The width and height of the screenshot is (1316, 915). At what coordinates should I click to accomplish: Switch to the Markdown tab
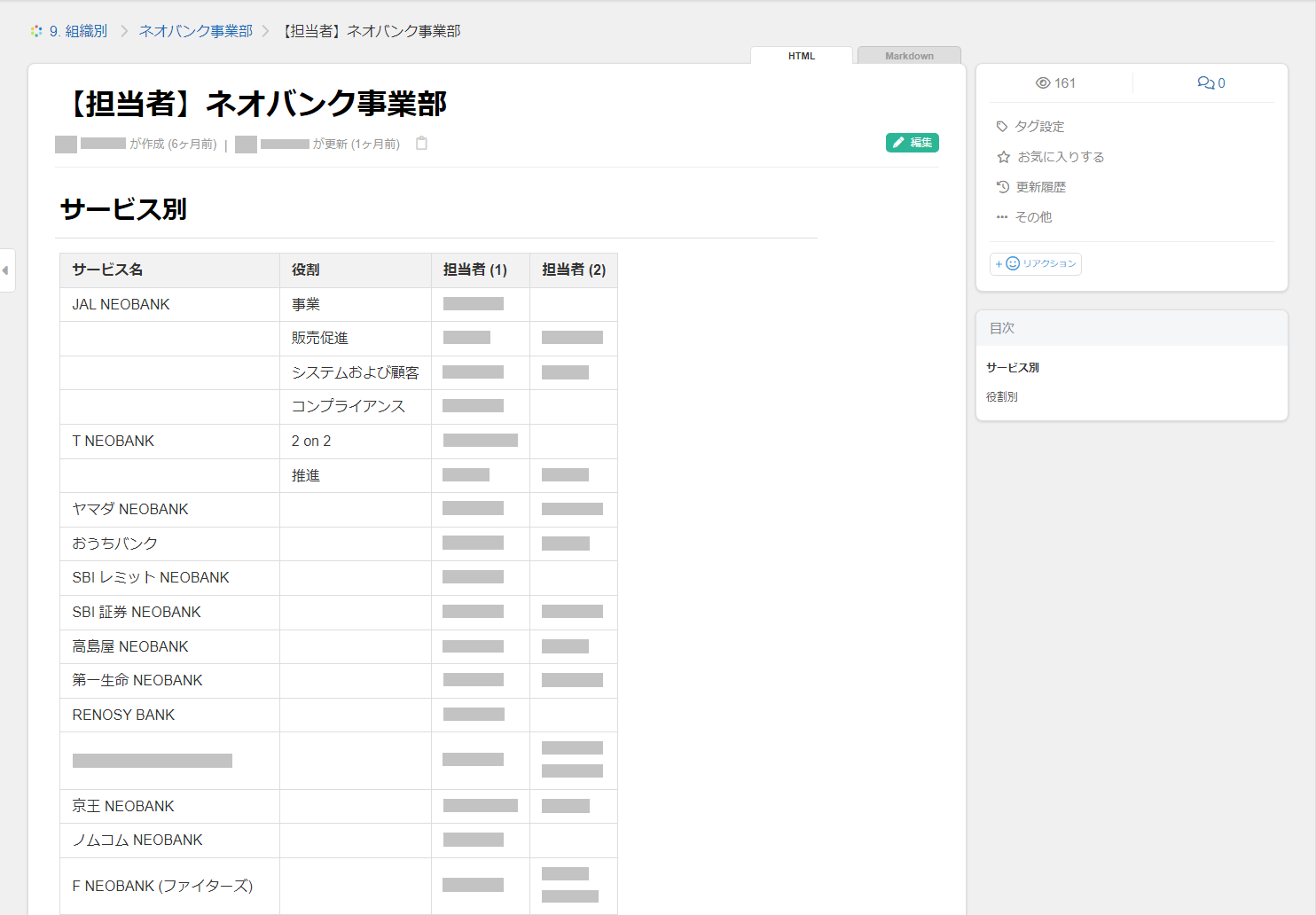coord(909,56)
